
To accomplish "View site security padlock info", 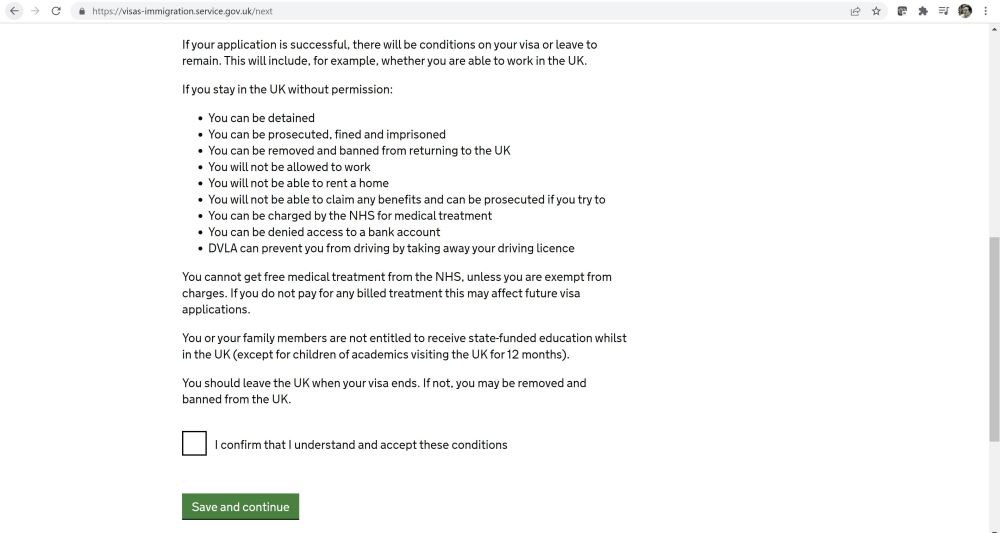I will tap(82, 11).
